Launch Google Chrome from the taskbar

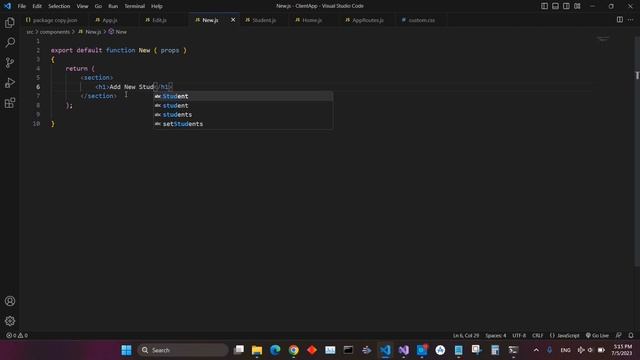pyautogui.click(x=293, y=350)
